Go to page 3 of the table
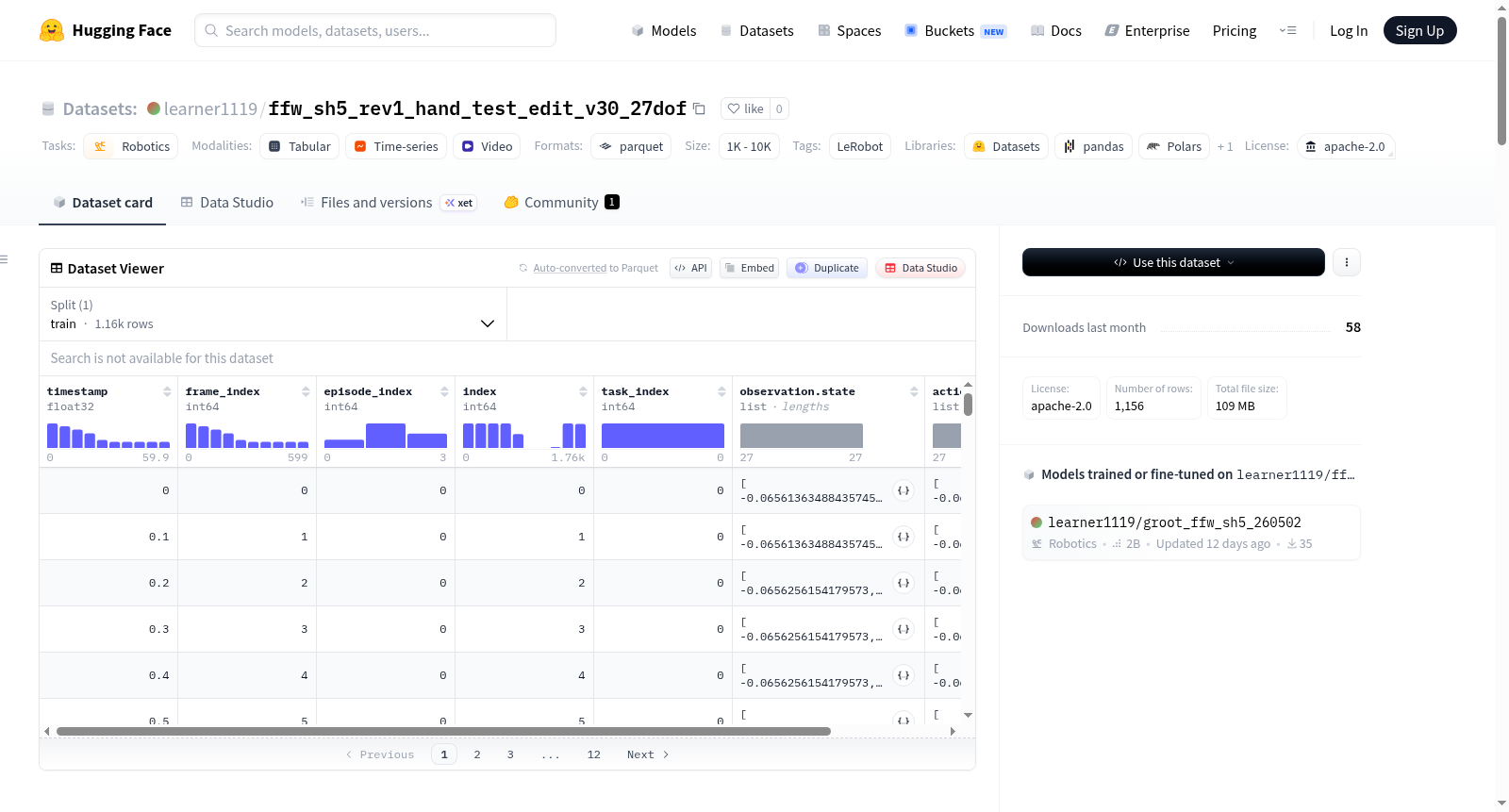This screenshot has height=812, width=1509. point(510,754)
